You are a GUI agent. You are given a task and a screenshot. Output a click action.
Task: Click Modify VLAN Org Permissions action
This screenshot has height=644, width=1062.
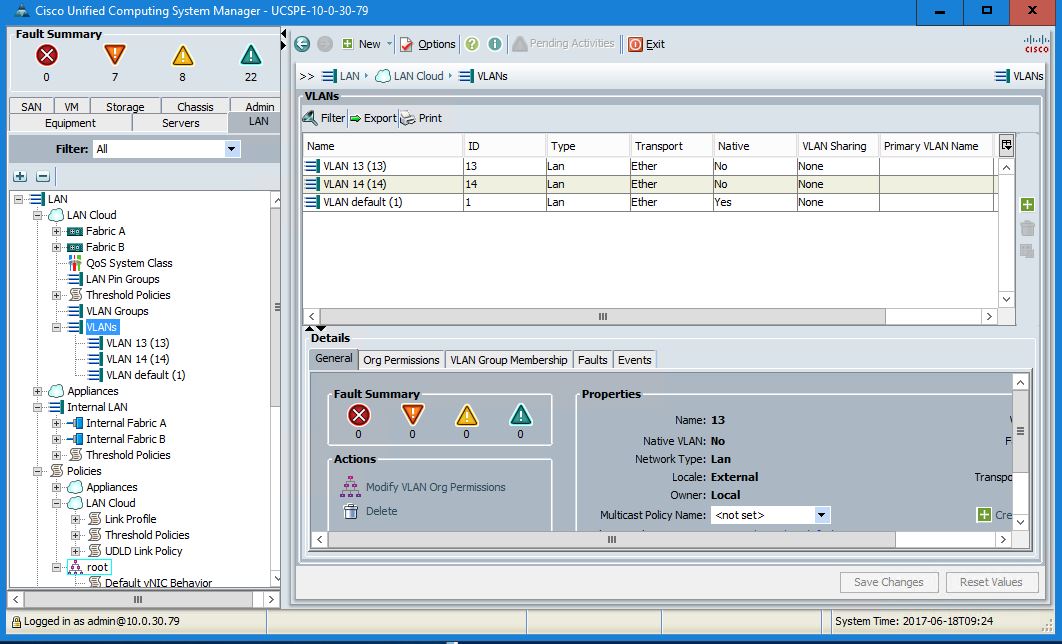[425, 487]
